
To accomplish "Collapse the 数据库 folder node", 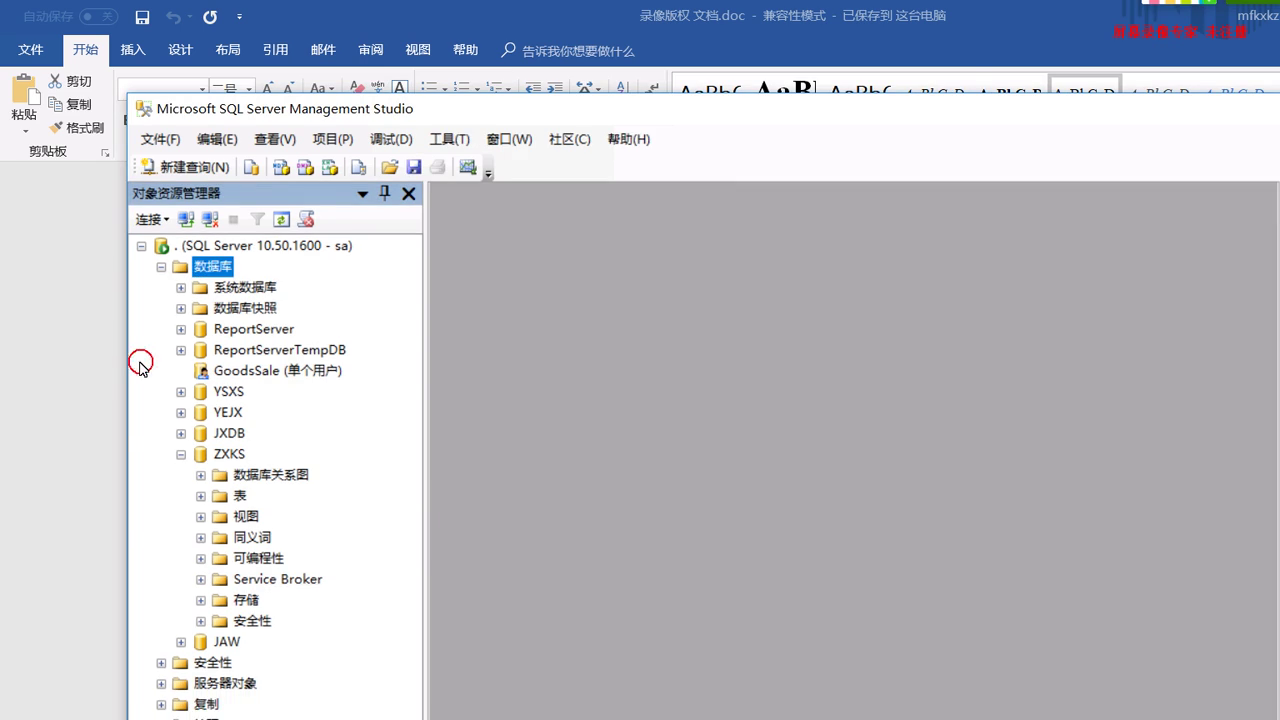I will coord(161,267).
